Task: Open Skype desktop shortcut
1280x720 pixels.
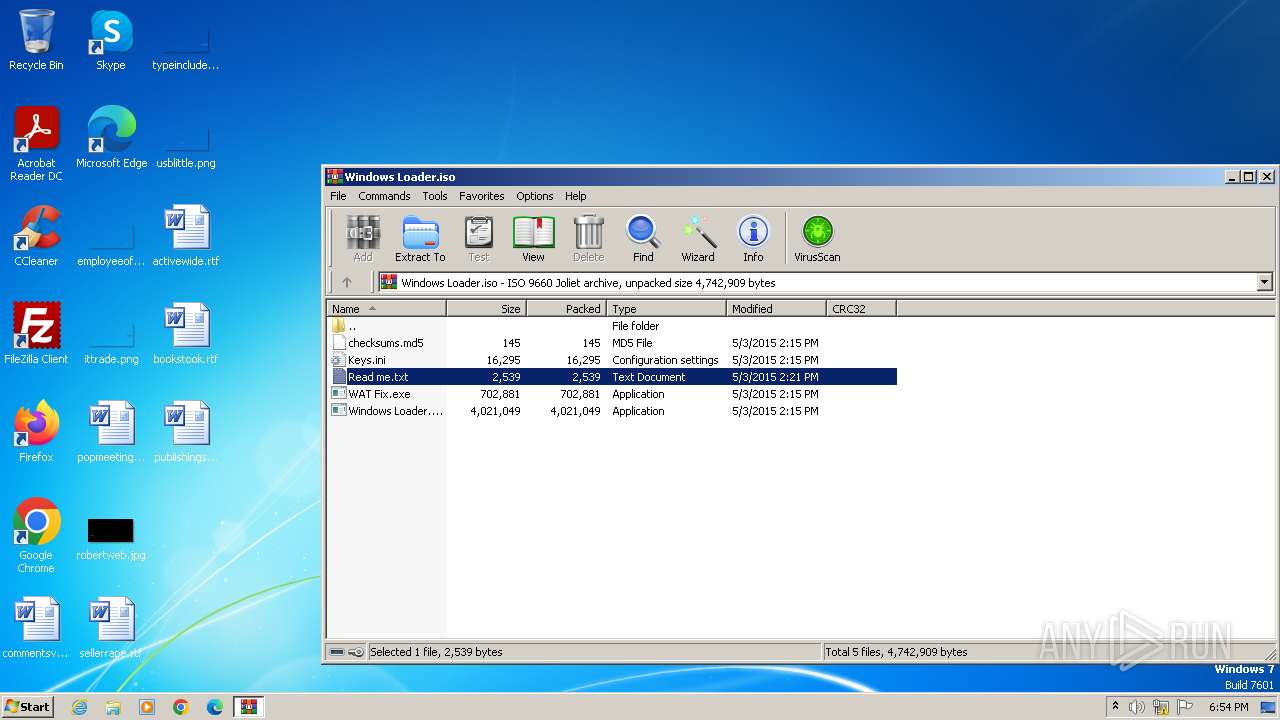Action: [111, 40]
